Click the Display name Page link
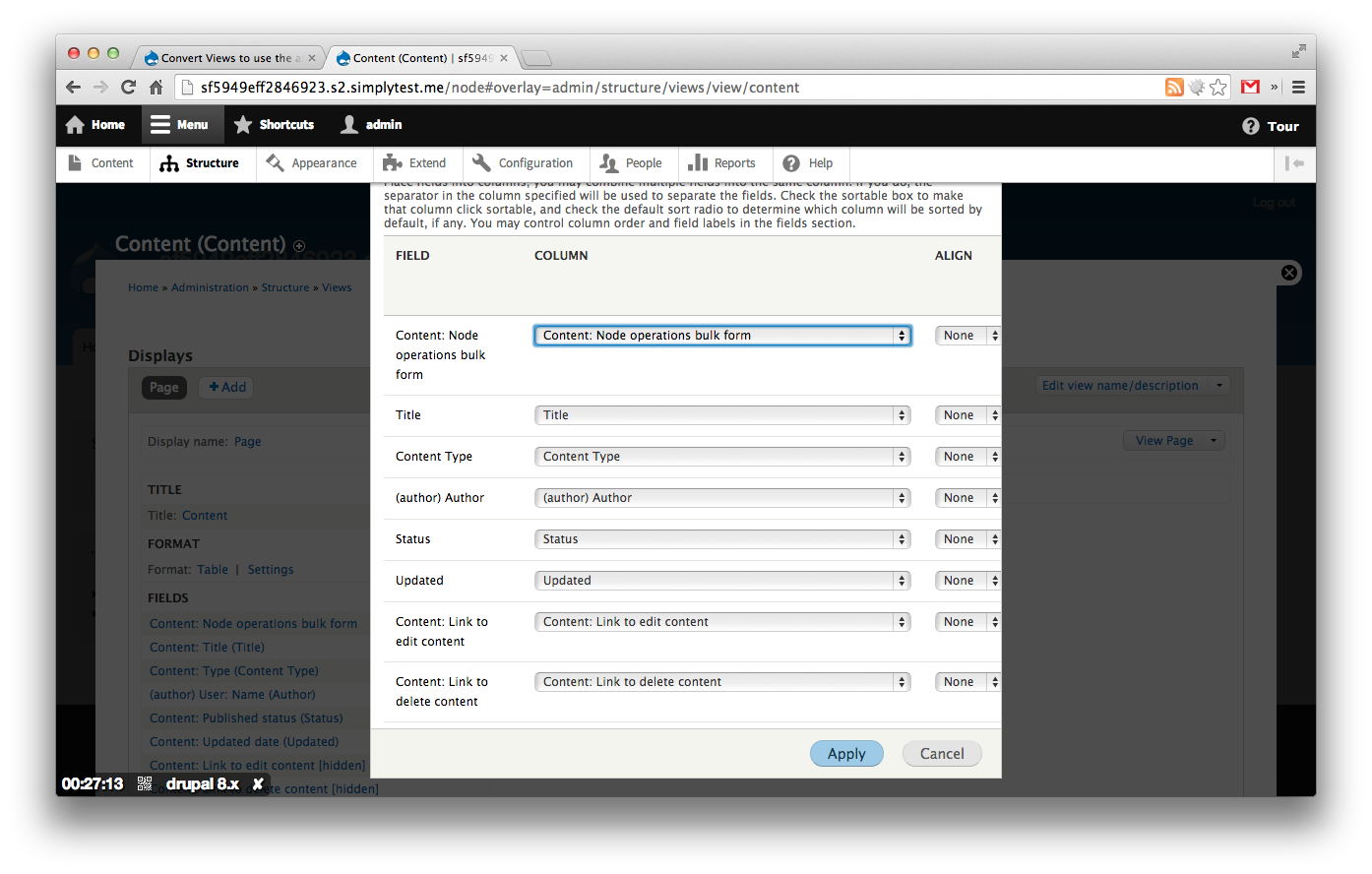 click(248, 442)
